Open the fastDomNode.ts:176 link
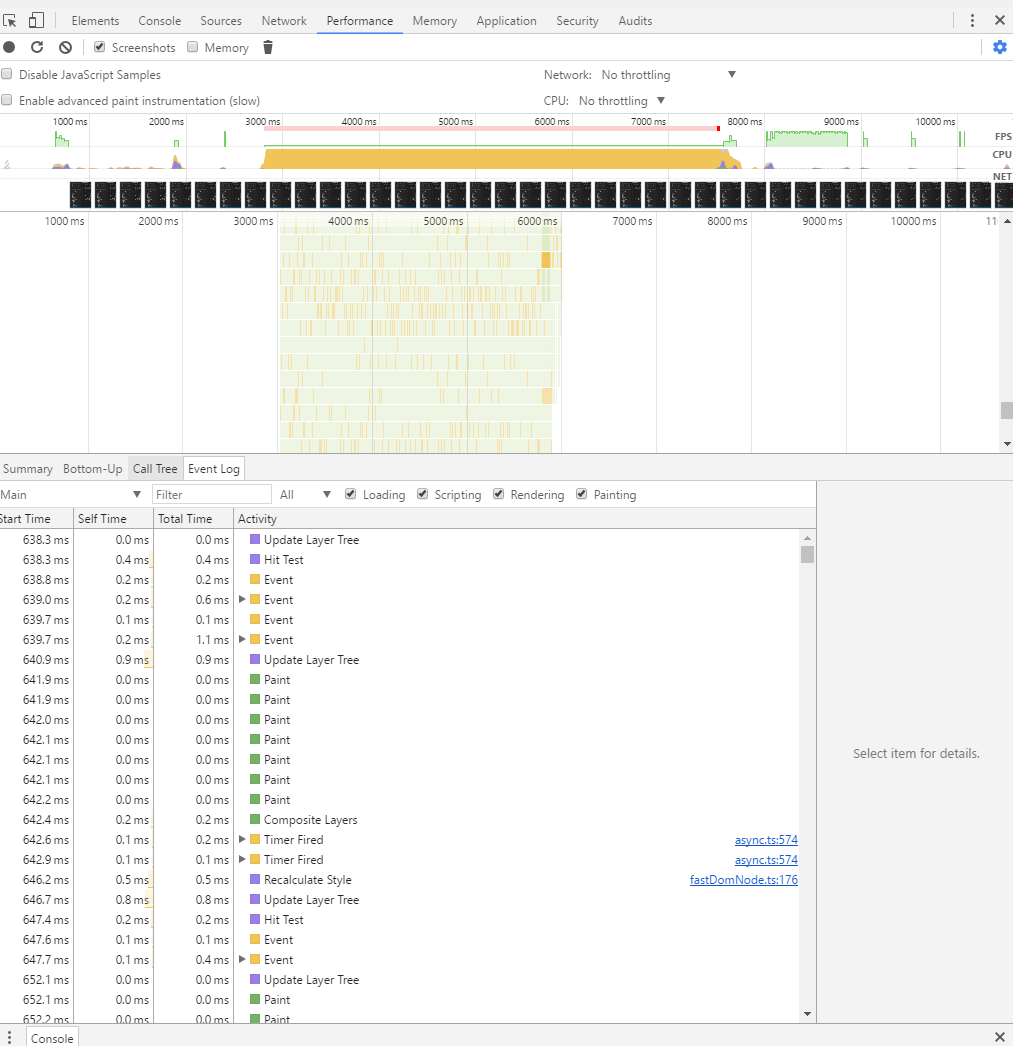Screen dimensions: 1013x1046 [744, 879]
